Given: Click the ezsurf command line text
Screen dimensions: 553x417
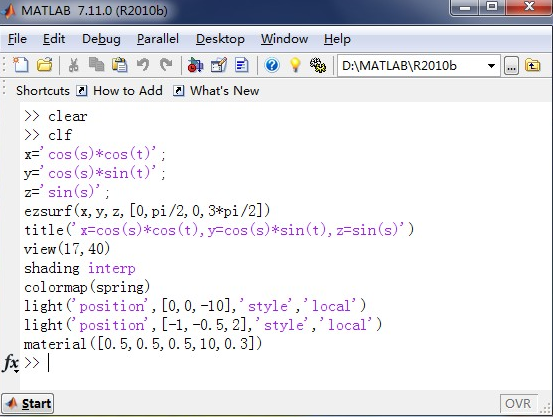Looking at the screenshot, I should (x=147, y=211).
